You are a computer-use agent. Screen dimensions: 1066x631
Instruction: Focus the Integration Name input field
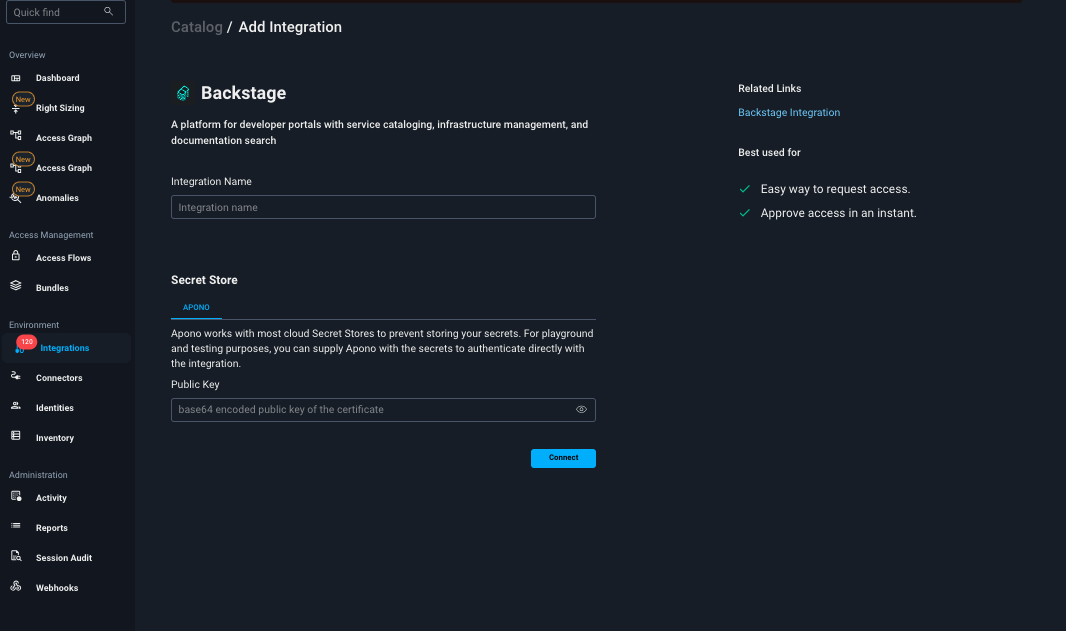click(383, 207)
